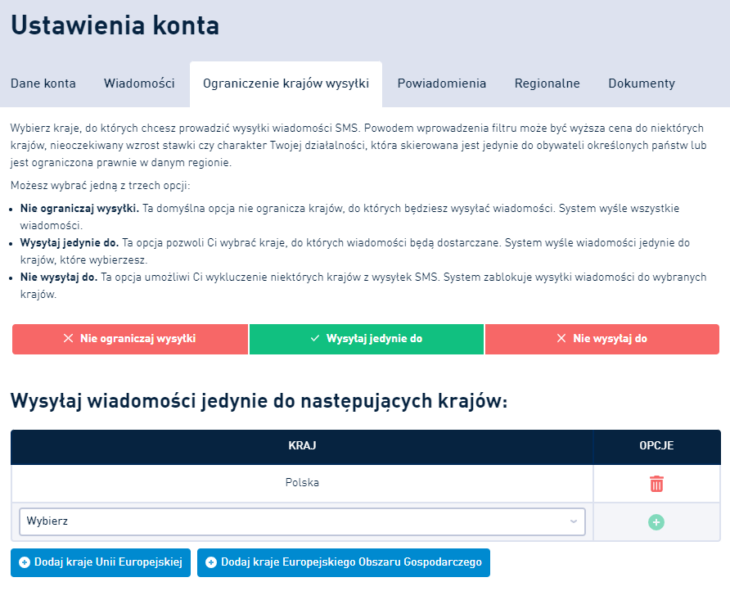This screenshot has height=591, width=730.
Task: Click bold text Wysyłaj jedynie do. in list
Action: [x=69, y=243]
